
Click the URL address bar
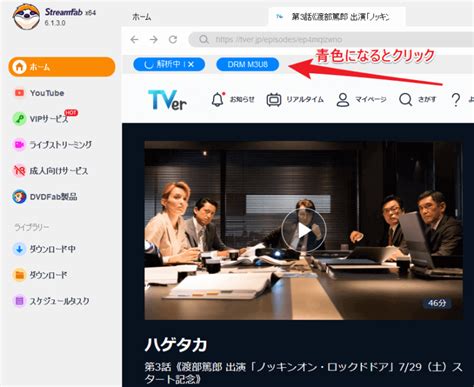(x=331, y=40)
